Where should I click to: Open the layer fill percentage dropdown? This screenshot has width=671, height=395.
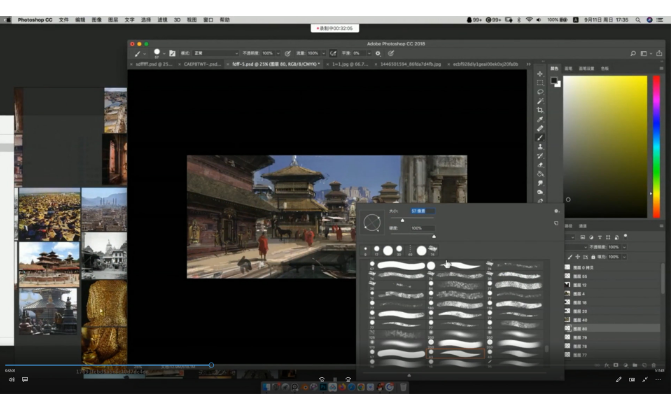click(624, 257)
